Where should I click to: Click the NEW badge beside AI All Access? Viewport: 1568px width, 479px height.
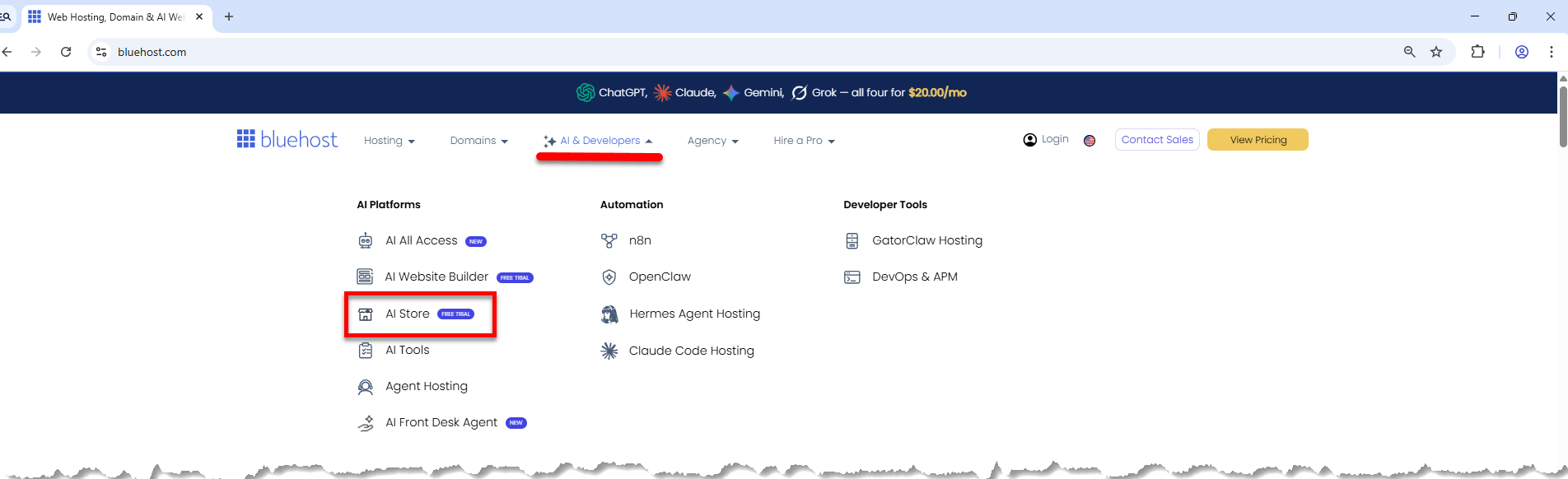point(476,241)
